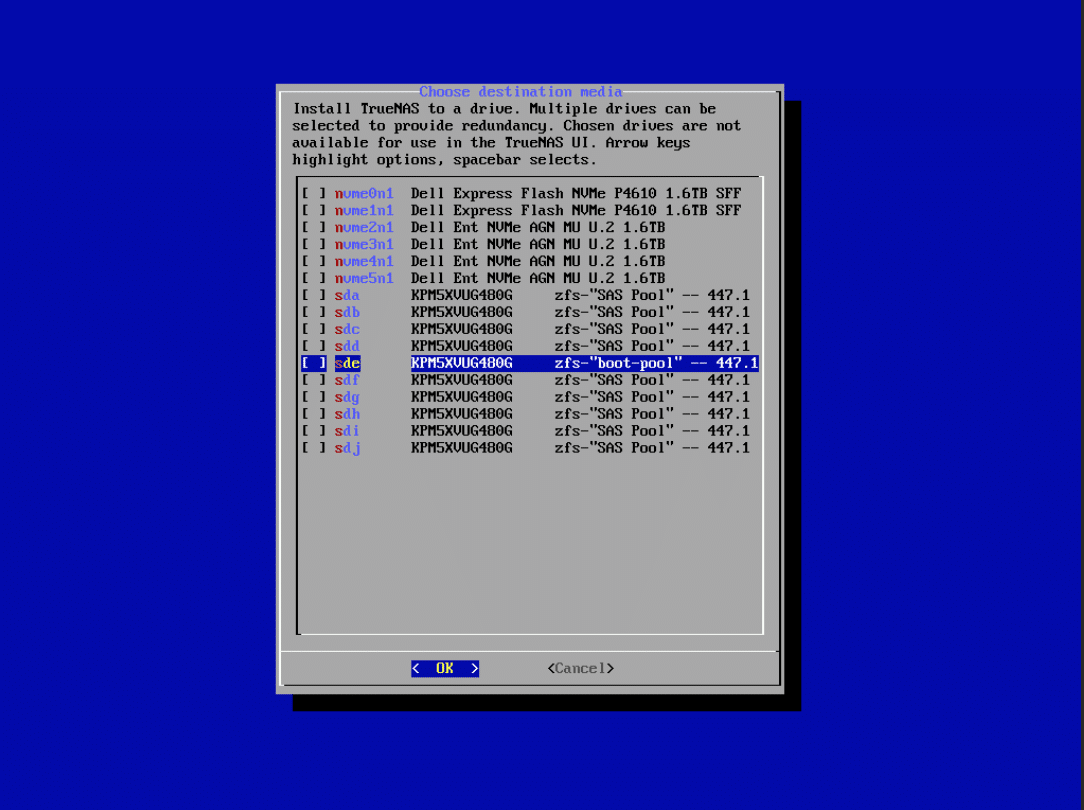Tick the nvme4n1 checkbox
The width and height of the screenshot is (1084, 810).
coord(313,261)
